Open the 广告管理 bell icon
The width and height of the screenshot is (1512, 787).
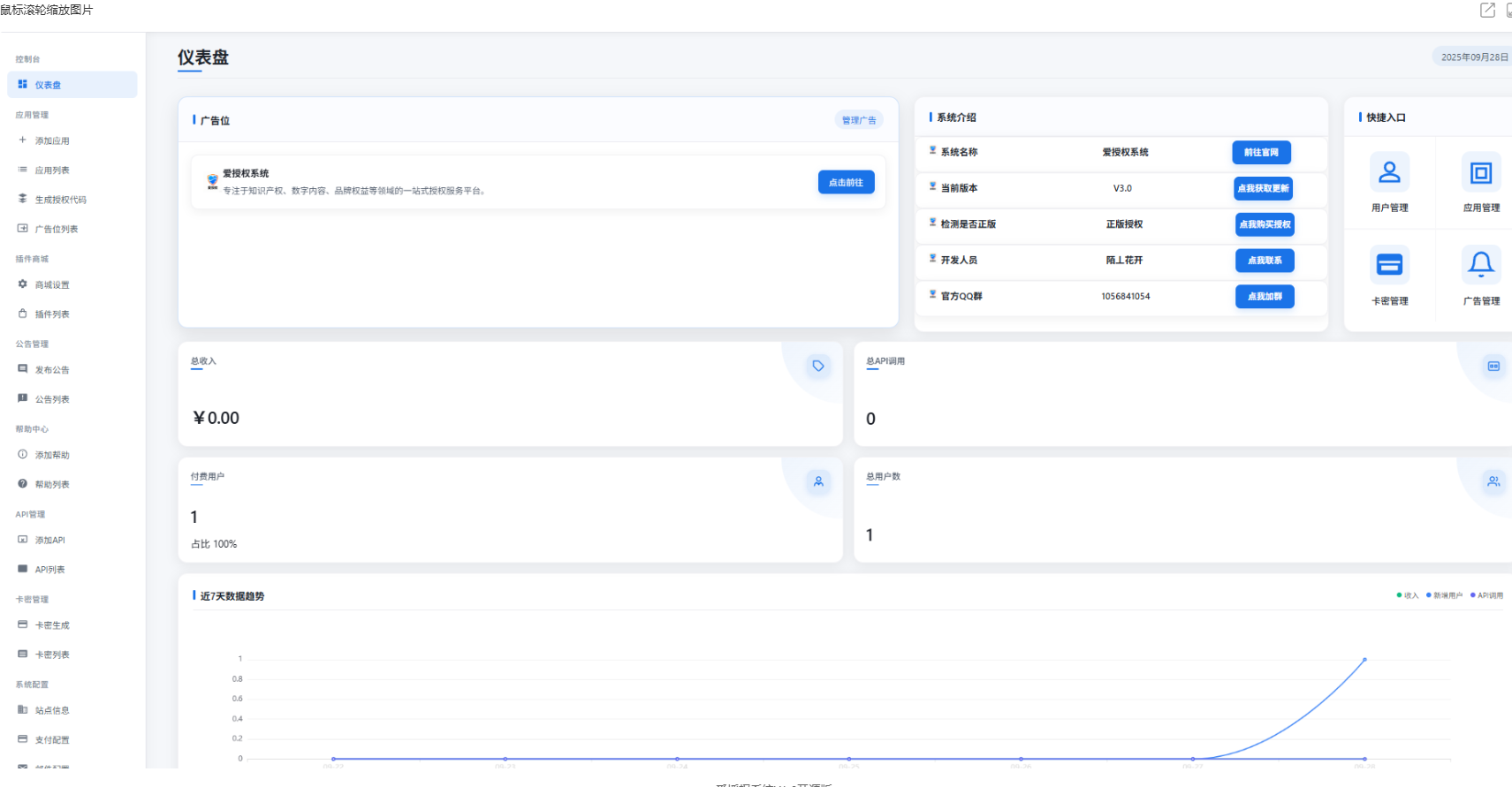[1480, 264]
